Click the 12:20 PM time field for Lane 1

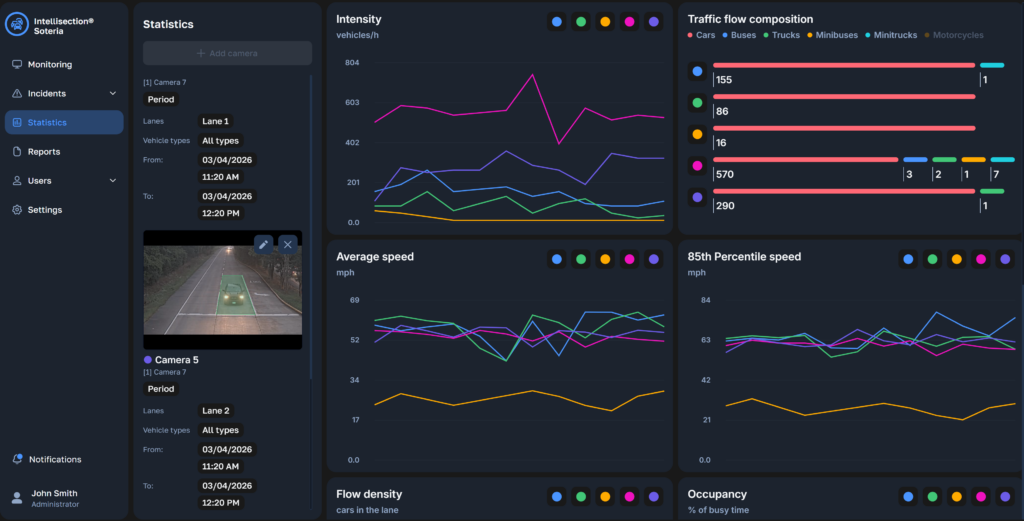(x=220, y=213)
